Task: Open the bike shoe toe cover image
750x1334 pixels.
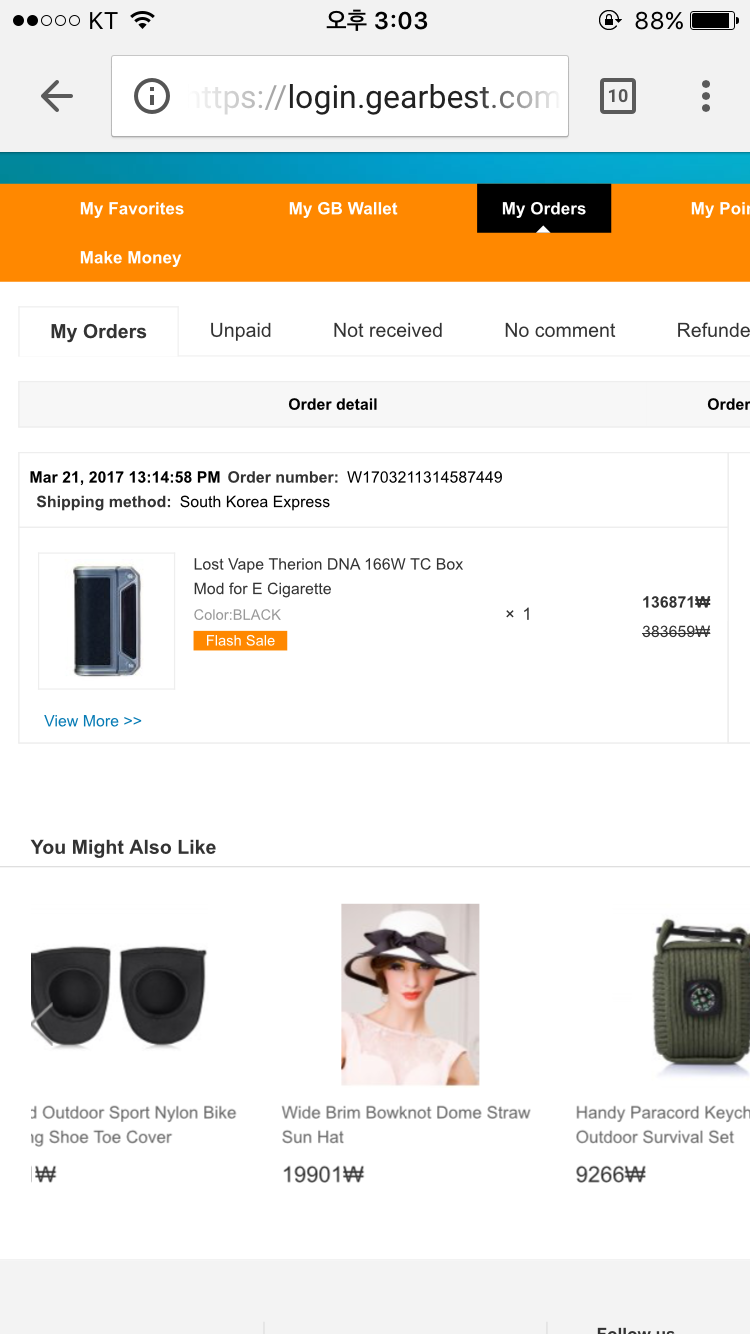Action: click(x=120, y=994)
